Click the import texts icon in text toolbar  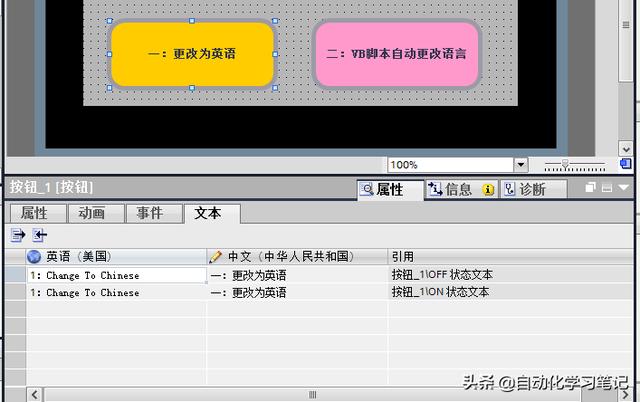(x=40, y=235)
